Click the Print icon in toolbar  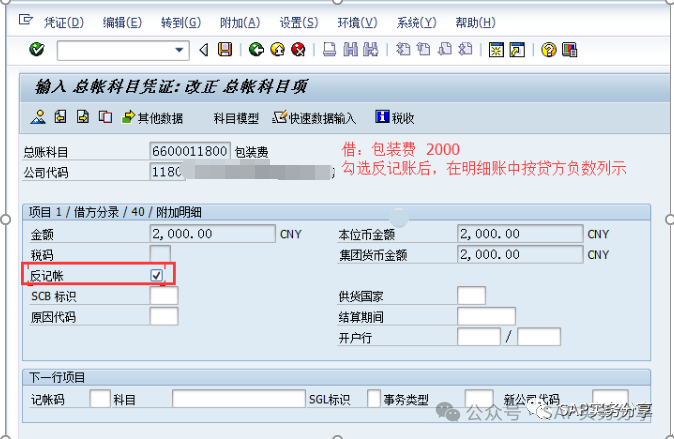pos(329,49)
